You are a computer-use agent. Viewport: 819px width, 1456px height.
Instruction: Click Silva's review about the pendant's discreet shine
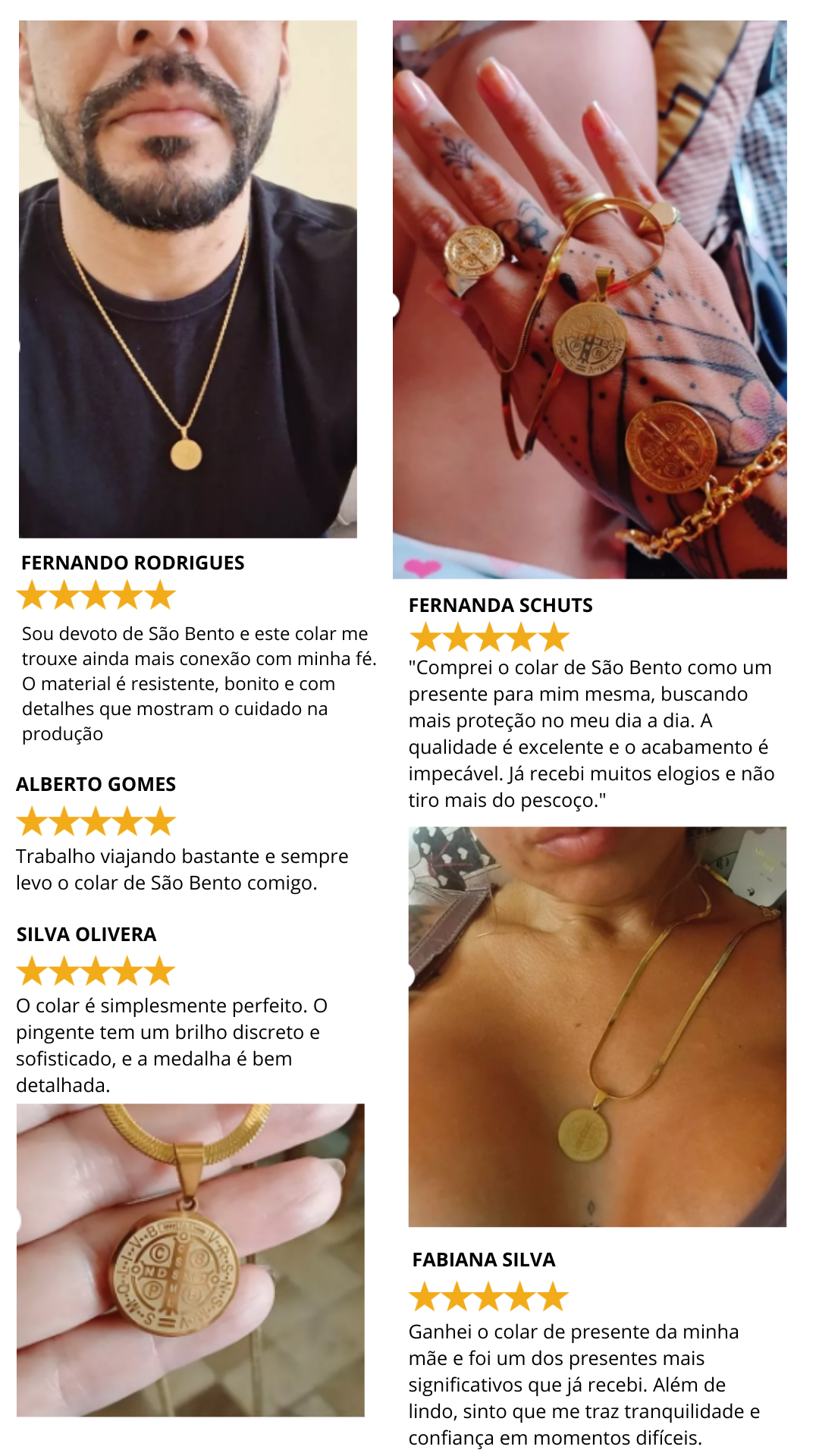171,1045
